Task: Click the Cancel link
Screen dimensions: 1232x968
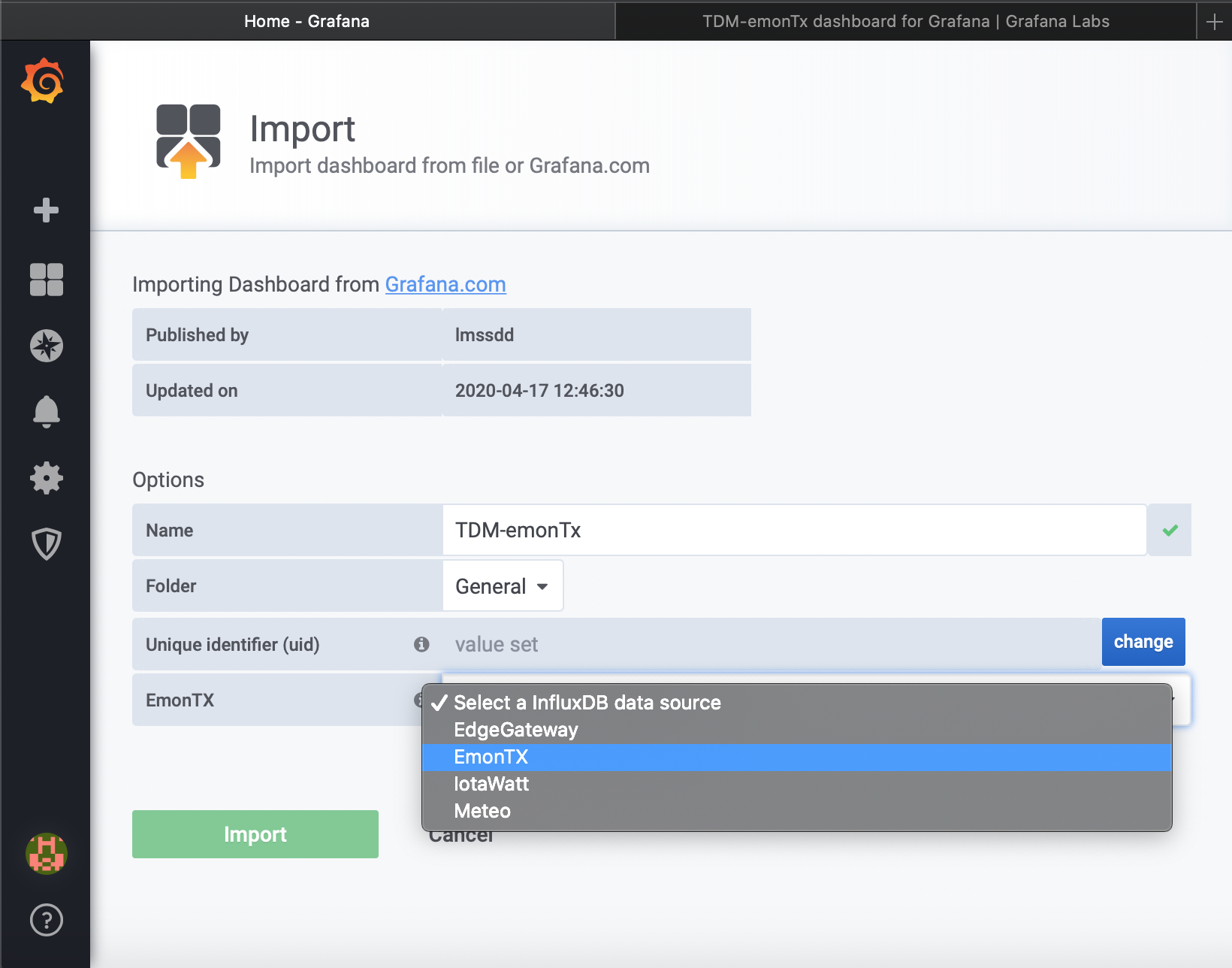Action: pos(460,837)
